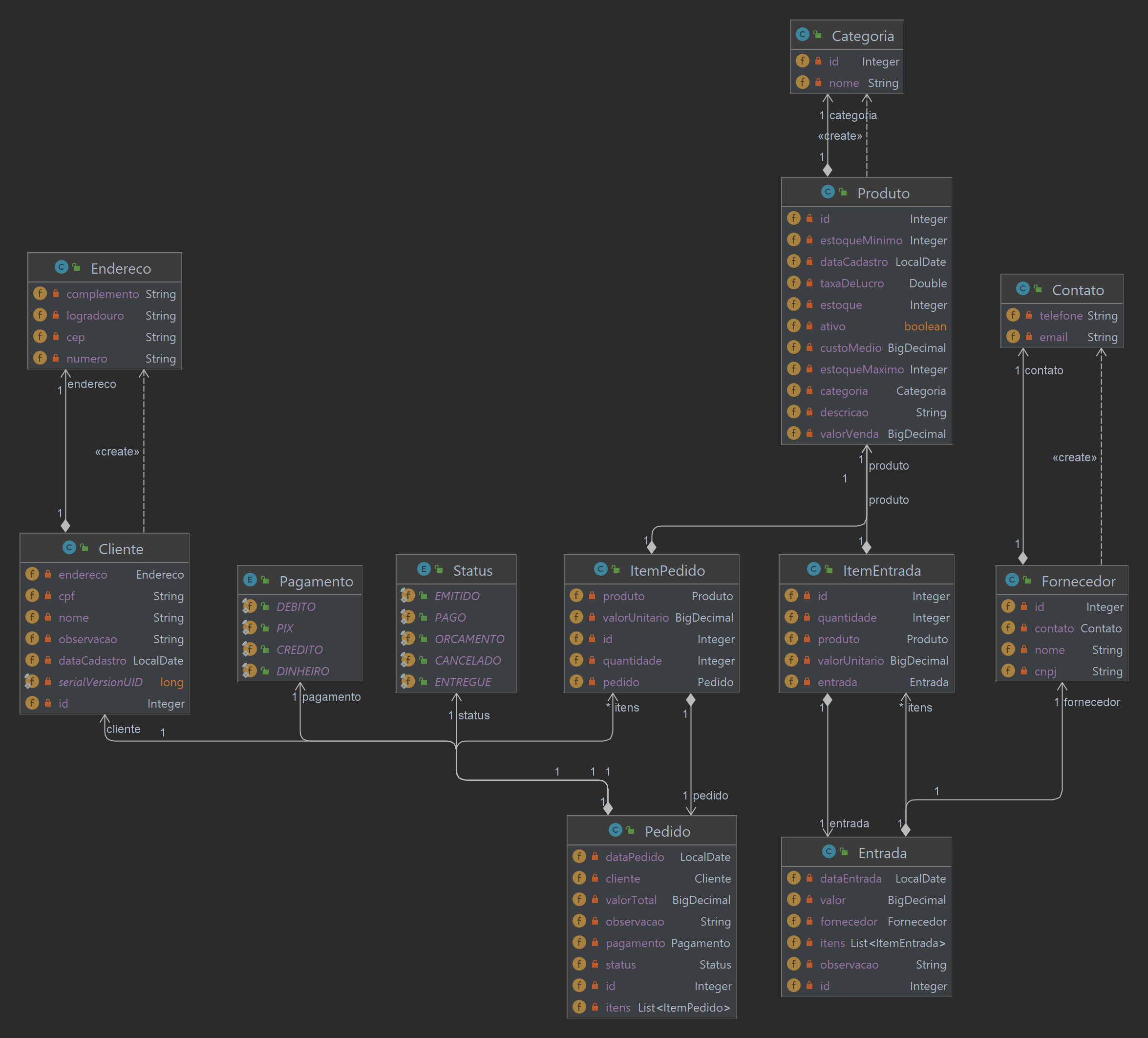Viewport: 1148px width, 1038px height.
Task: Click the field icon of serialVersionUID
Action: coord(32,681)
